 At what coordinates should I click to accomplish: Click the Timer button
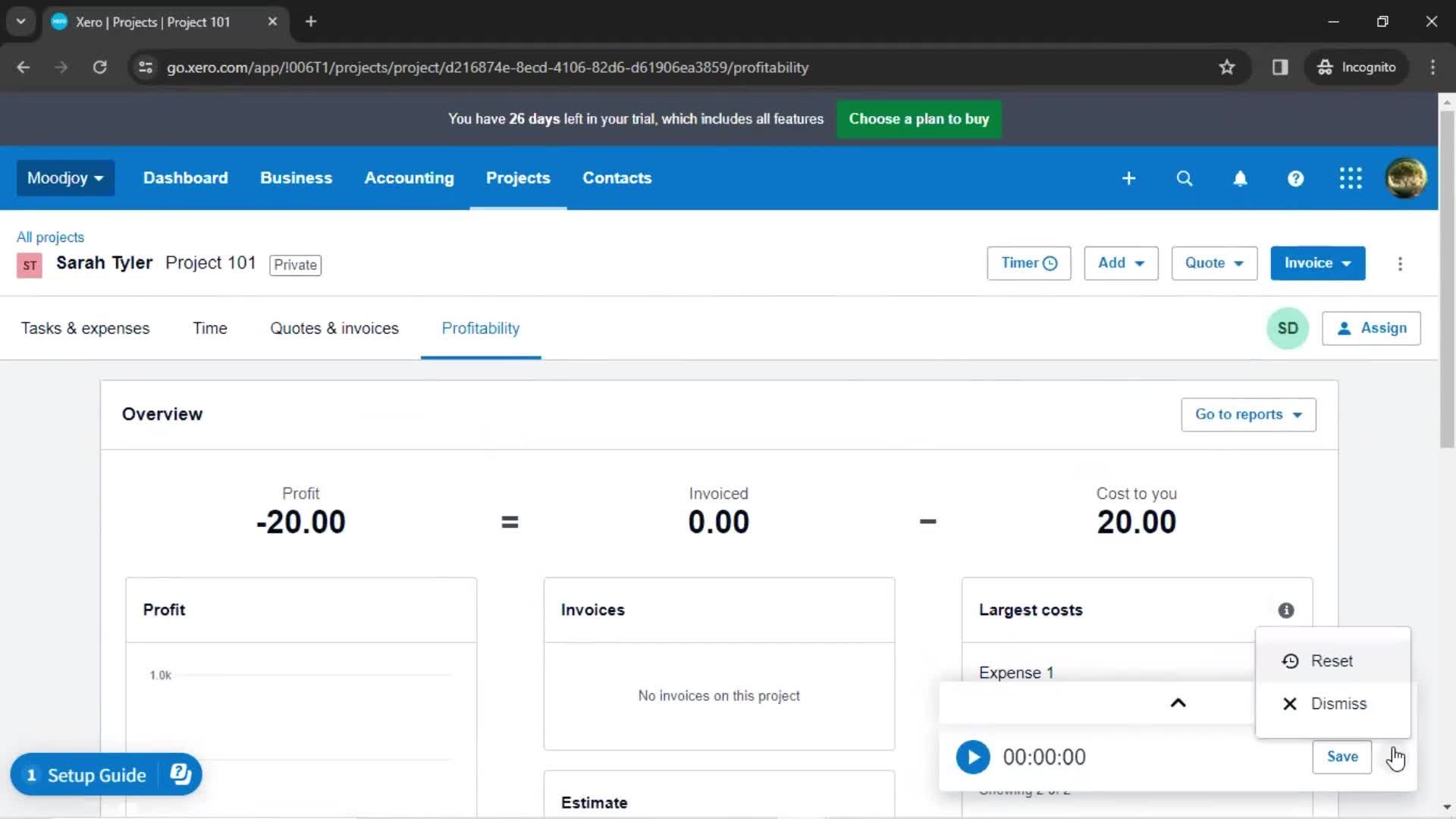pos(1028,263)
